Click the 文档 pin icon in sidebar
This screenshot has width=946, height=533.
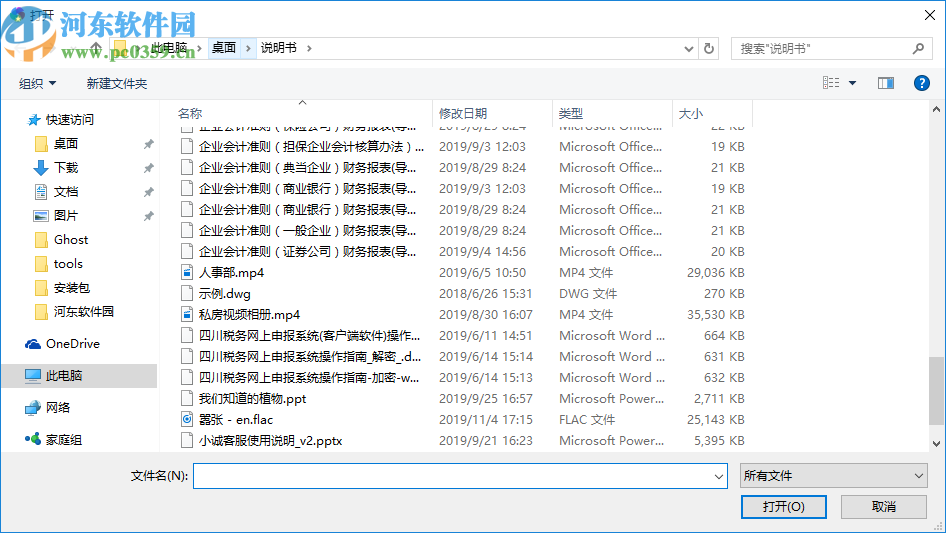[148, 193]
